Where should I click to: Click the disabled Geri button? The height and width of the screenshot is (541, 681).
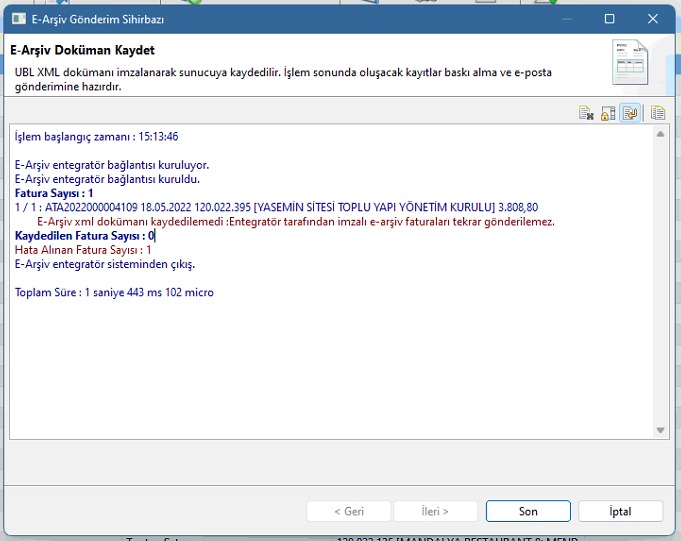coord(348,511)
